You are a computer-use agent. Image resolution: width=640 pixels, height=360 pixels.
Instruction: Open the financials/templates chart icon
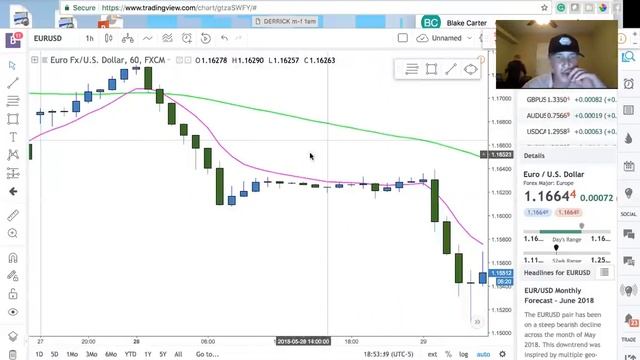click(x=167, y=38)
